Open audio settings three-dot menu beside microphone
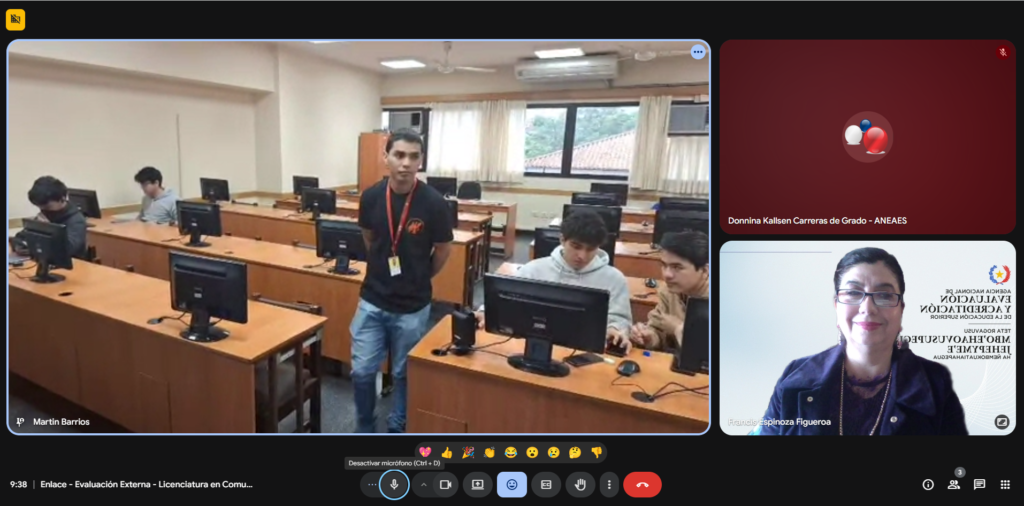 click(372, 485)
